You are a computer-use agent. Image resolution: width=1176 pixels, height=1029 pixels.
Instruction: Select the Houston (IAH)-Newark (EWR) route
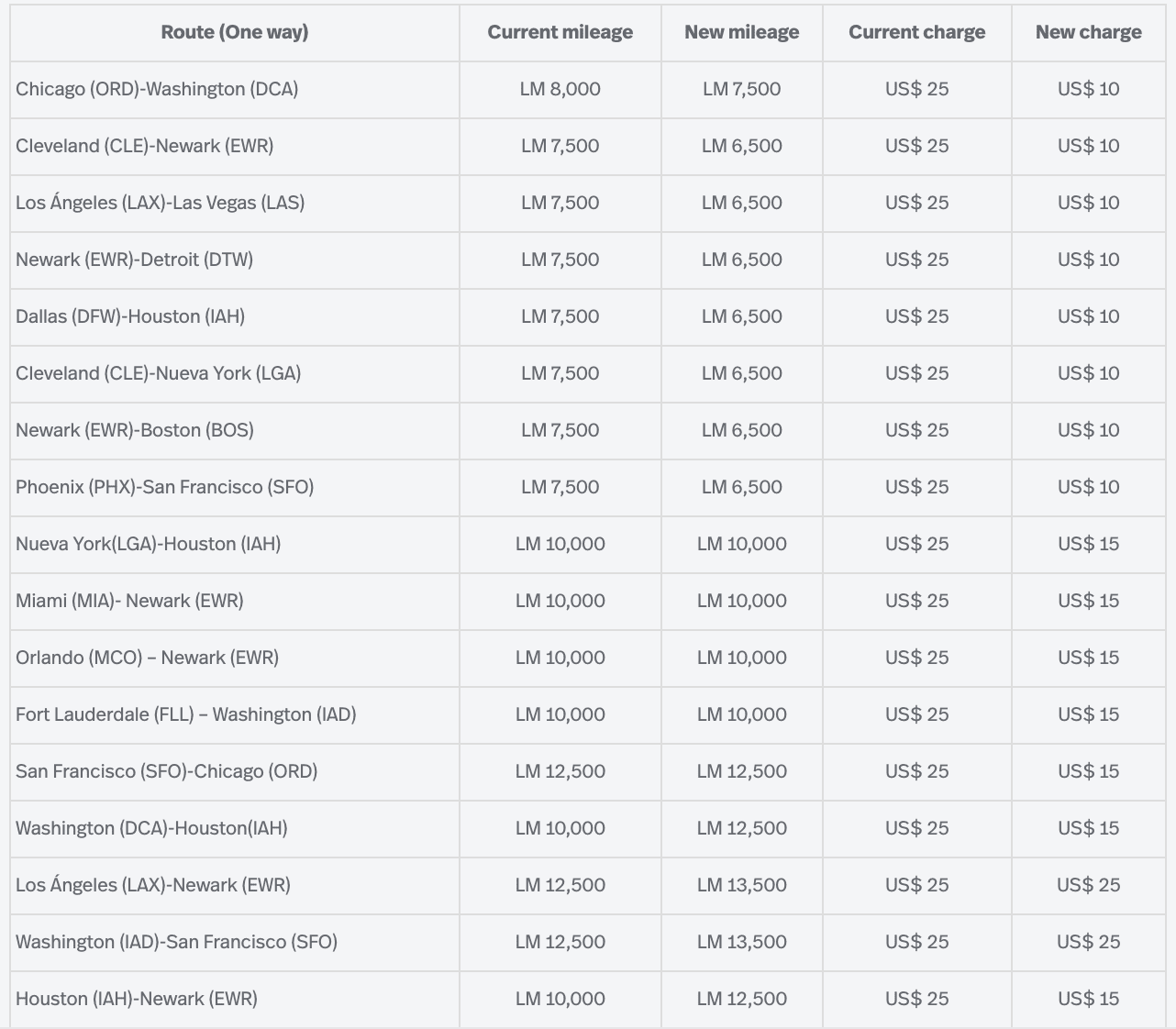pyautogui.click(x=137, y=1000)
